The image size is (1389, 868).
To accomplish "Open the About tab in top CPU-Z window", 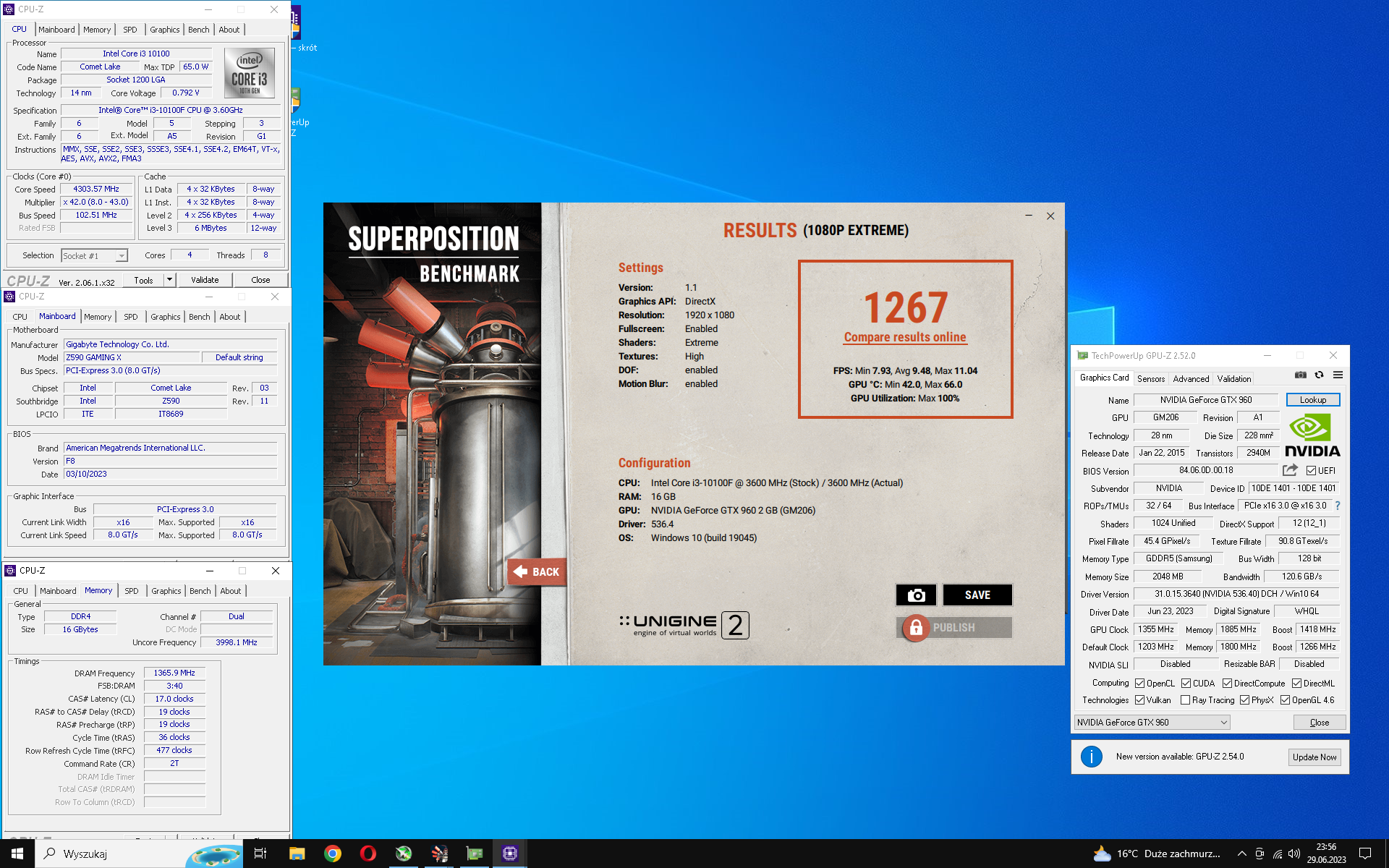I will pyautogui.click(x=229, y=30).
